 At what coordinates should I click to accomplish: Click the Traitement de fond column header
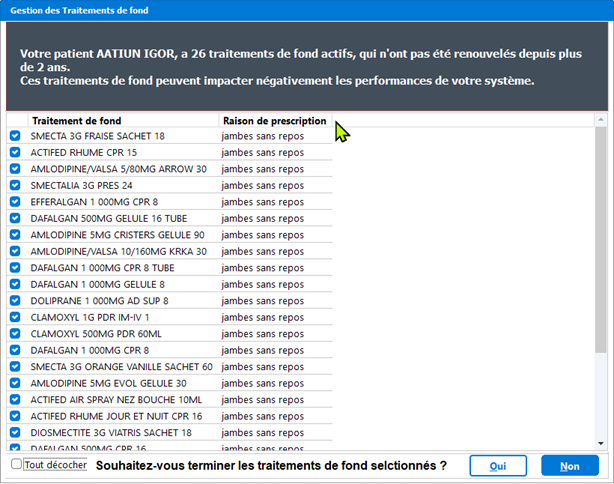(x=123, y=121)
